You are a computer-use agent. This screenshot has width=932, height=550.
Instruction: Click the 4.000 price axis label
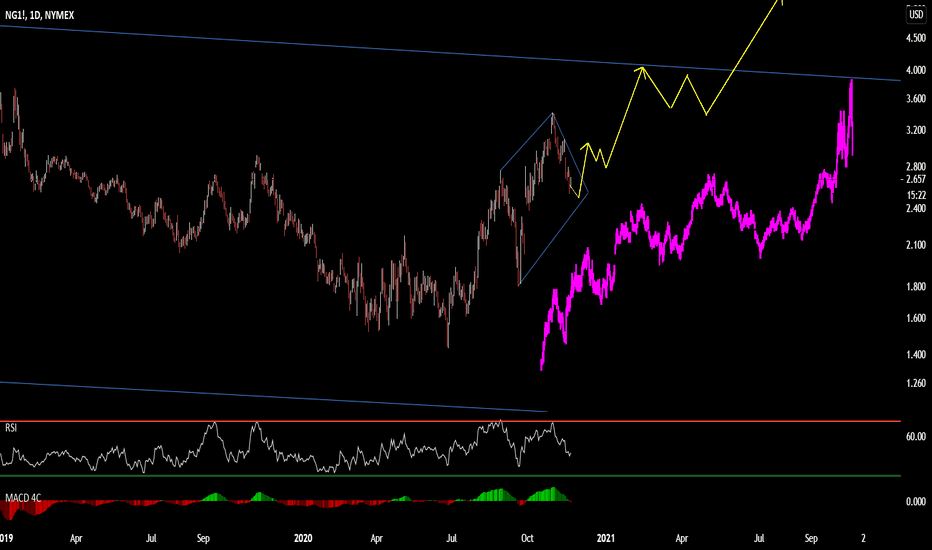[x=916, y=70]
